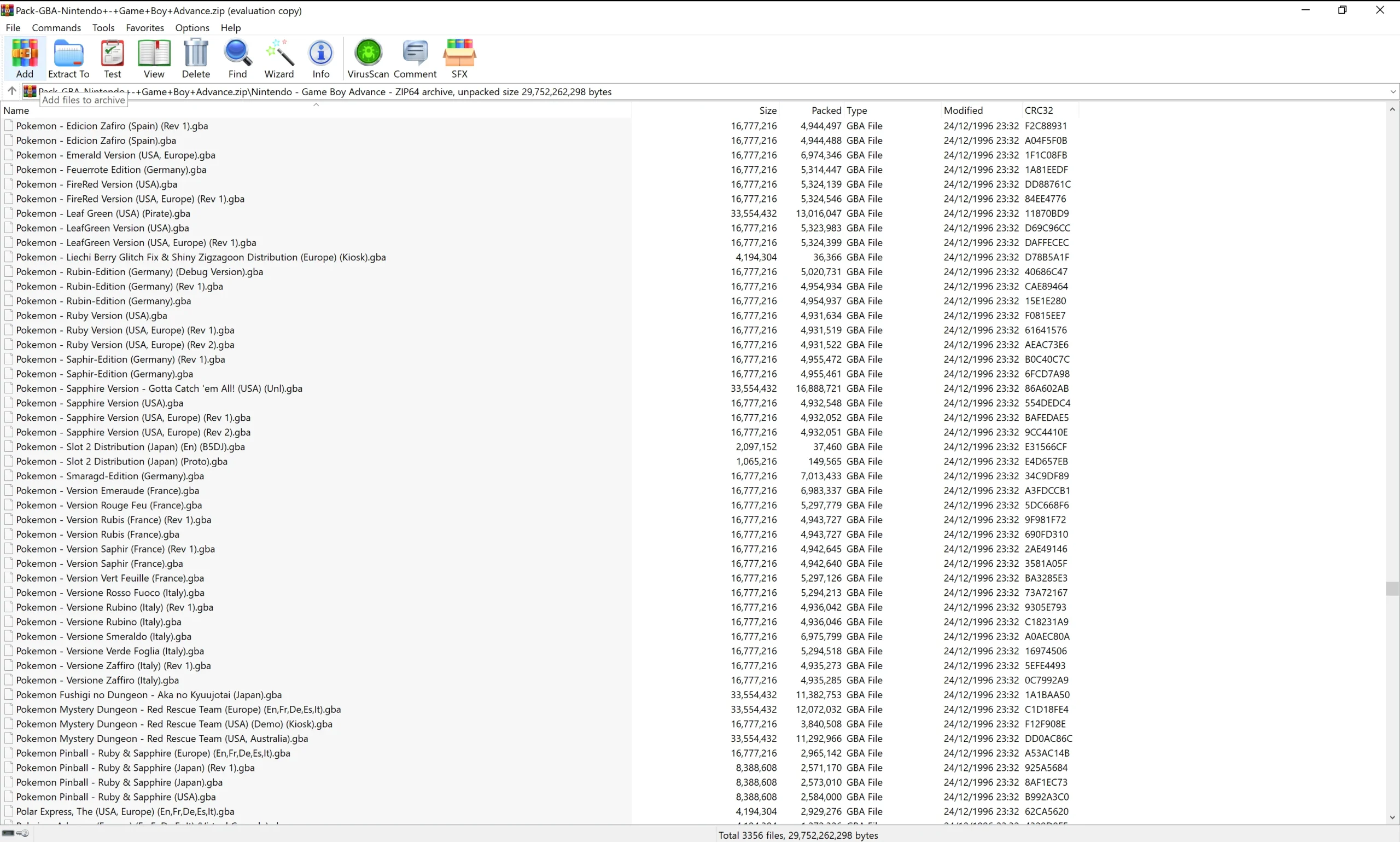Select Pokemon - Ruby Version (USA, Europe) (Rev 2).gba

click(x=125, y=344)
